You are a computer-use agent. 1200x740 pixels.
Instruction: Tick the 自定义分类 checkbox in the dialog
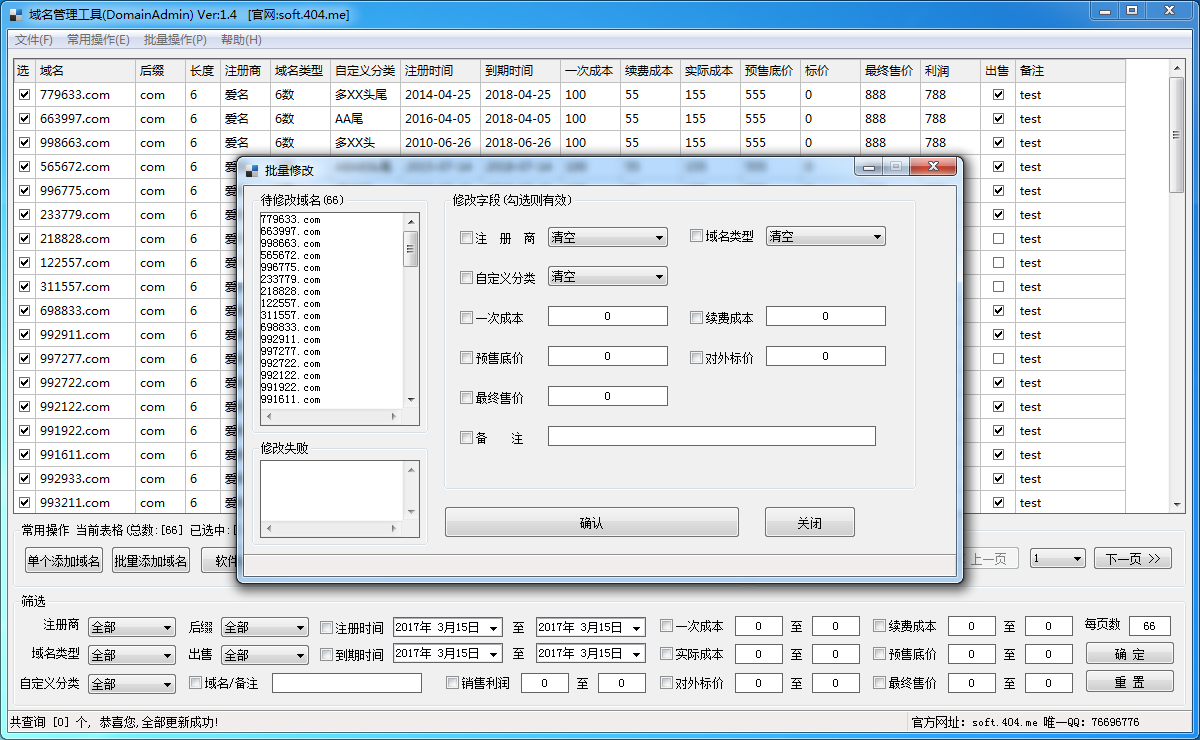[466, 278]
